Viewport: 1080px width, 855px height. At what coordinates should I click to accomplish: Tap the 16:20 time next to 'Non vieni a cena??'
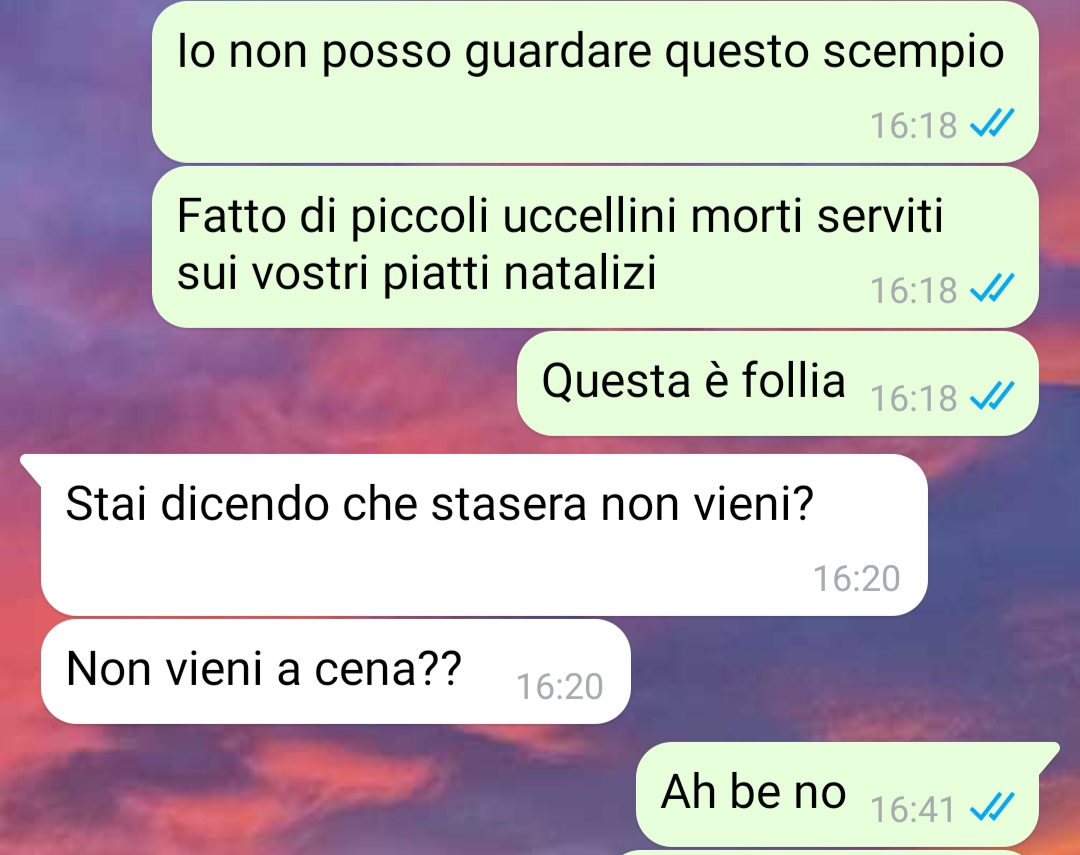pos(559,686)
